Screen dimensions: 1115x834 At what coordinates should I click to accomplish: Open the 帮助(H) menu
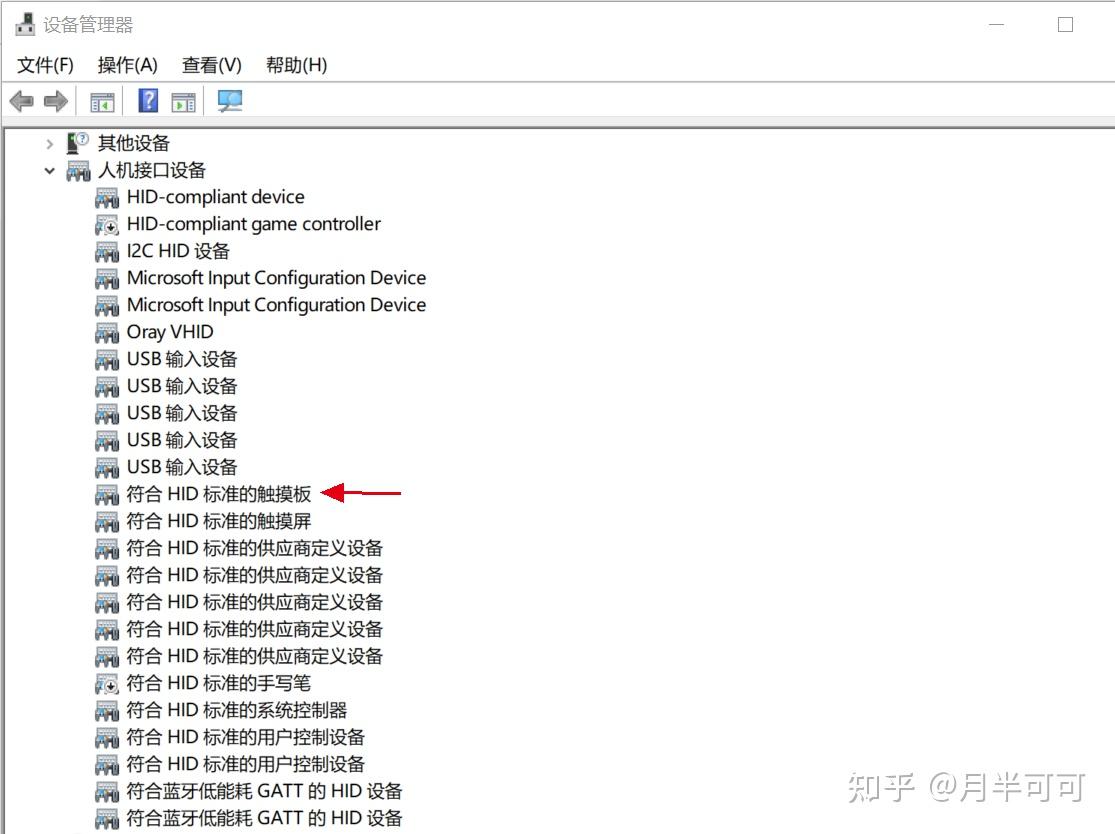click(x=295, y=64)
